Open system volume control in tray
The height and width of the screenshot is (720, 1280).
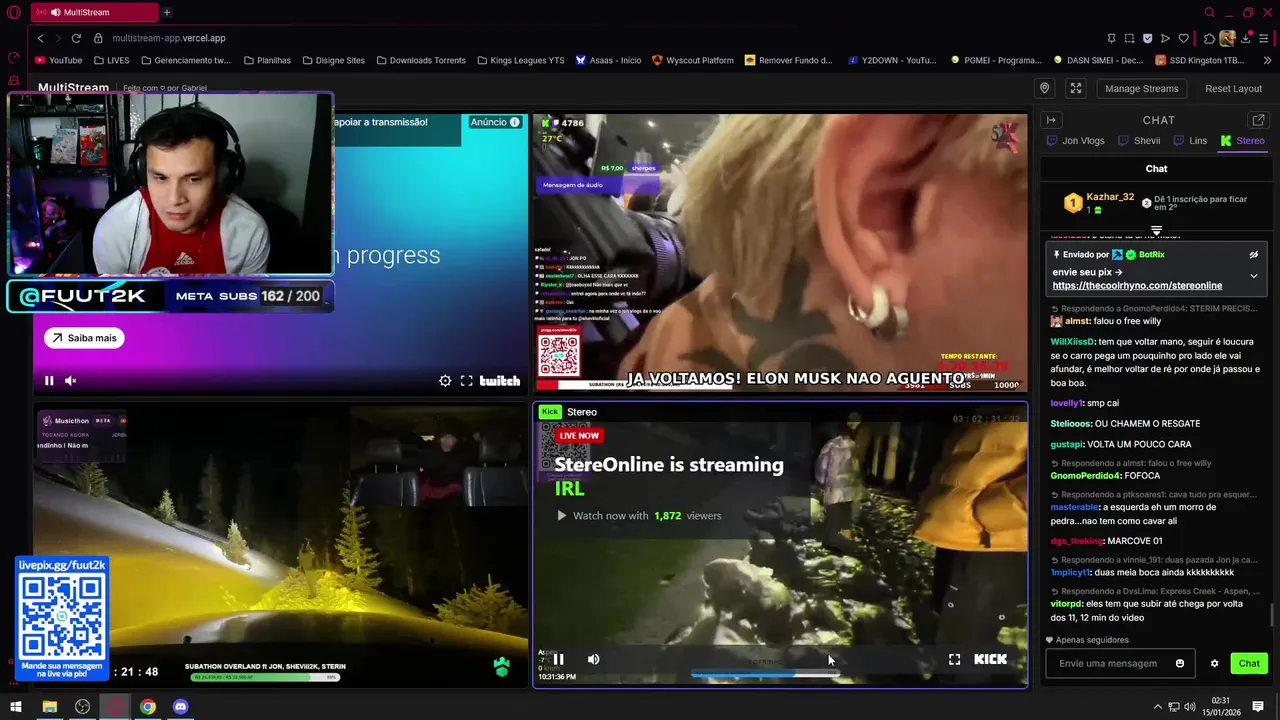[x=1192, y=707]
